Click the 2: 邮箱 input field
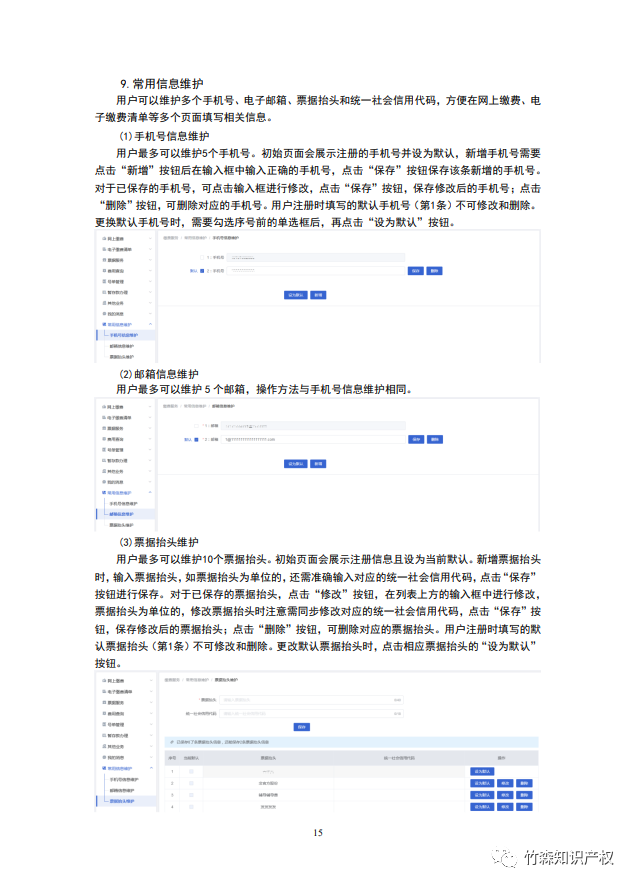Viewport: 634px width, 886px height. pyautogui.click(x=314, y=440)
